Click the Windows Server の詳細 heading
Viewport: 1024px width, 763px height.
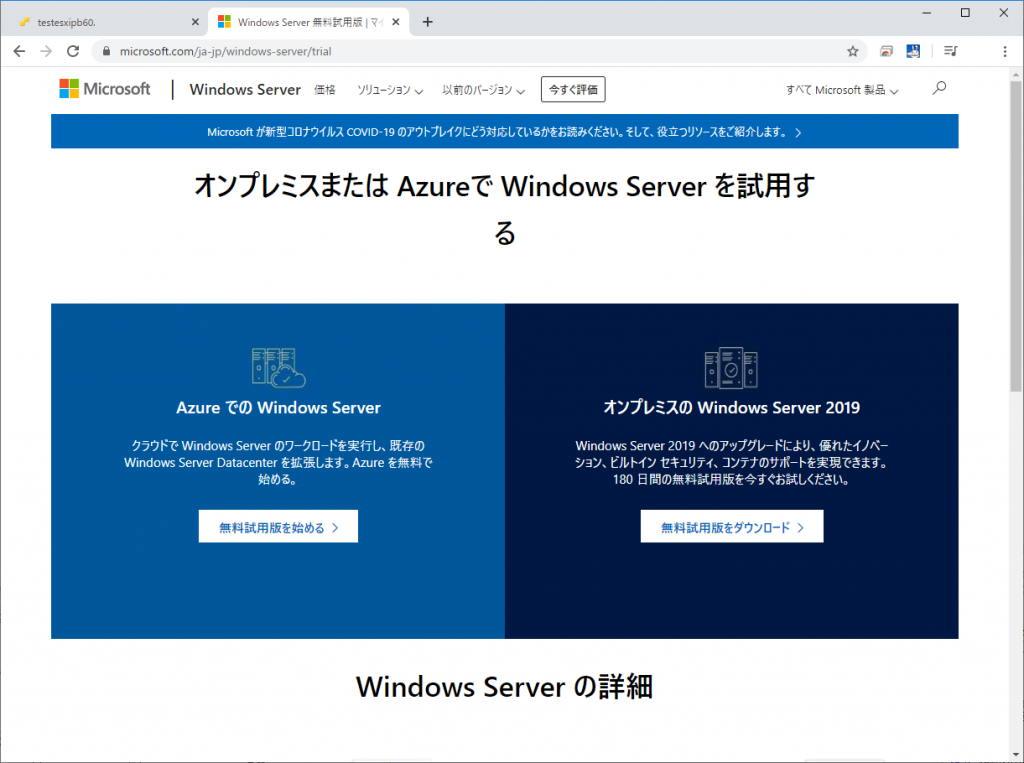coord(504,687)
